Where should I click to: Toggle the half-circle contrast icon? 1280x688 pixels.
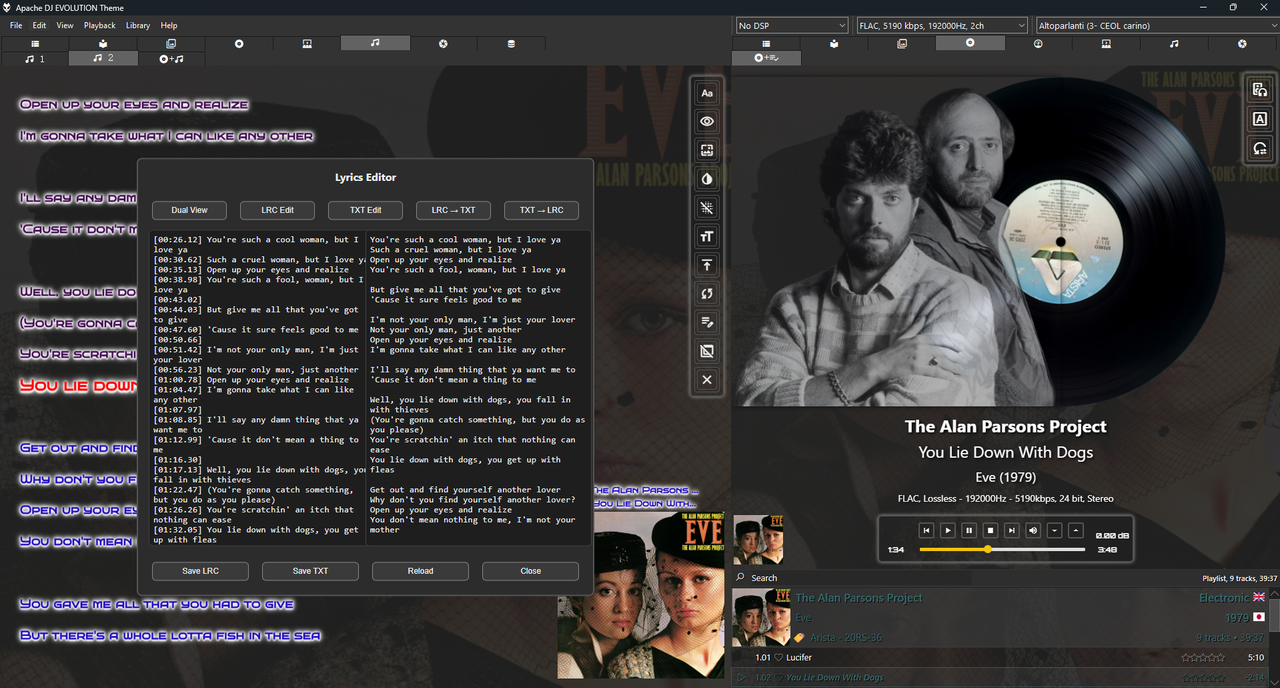[707, 179]
